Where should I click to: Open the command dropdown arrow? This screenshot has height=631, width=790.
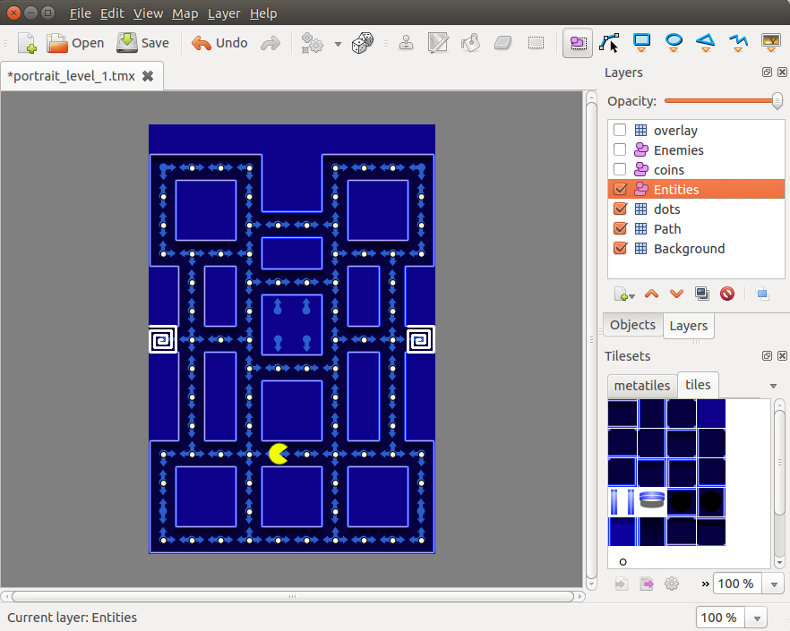(338, 44)
